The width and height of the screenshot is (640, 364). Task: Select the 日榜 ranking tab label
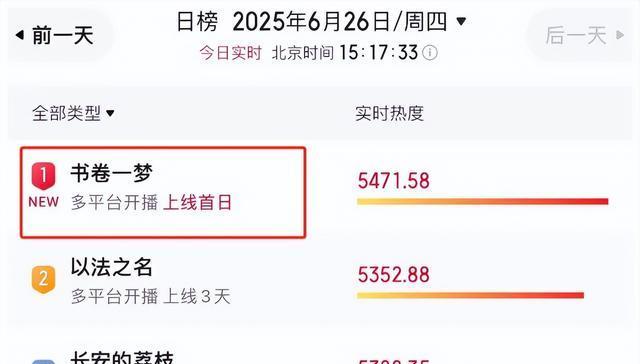coord(198,22)
